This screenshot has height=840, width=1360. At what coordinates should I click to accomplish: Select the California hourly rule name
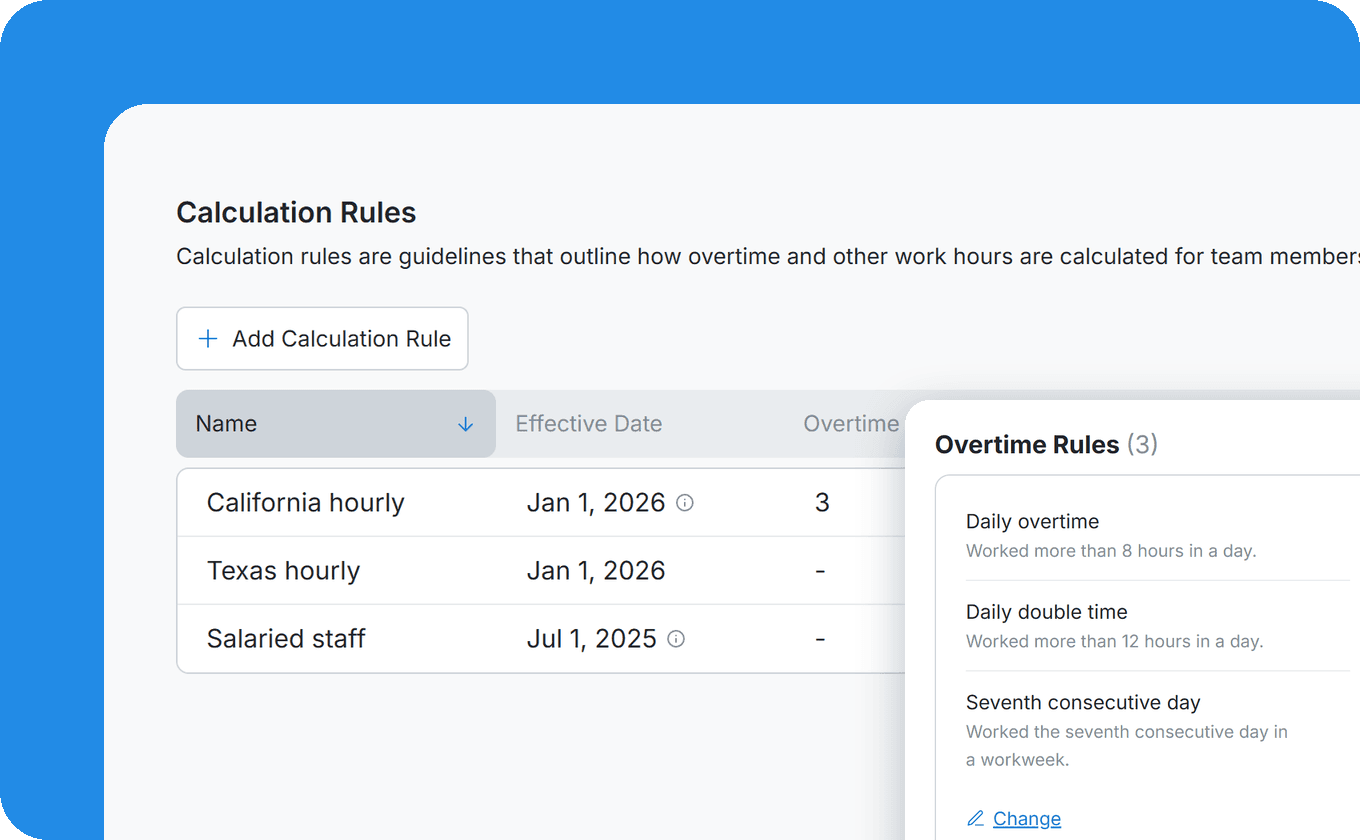pos(306,502)
